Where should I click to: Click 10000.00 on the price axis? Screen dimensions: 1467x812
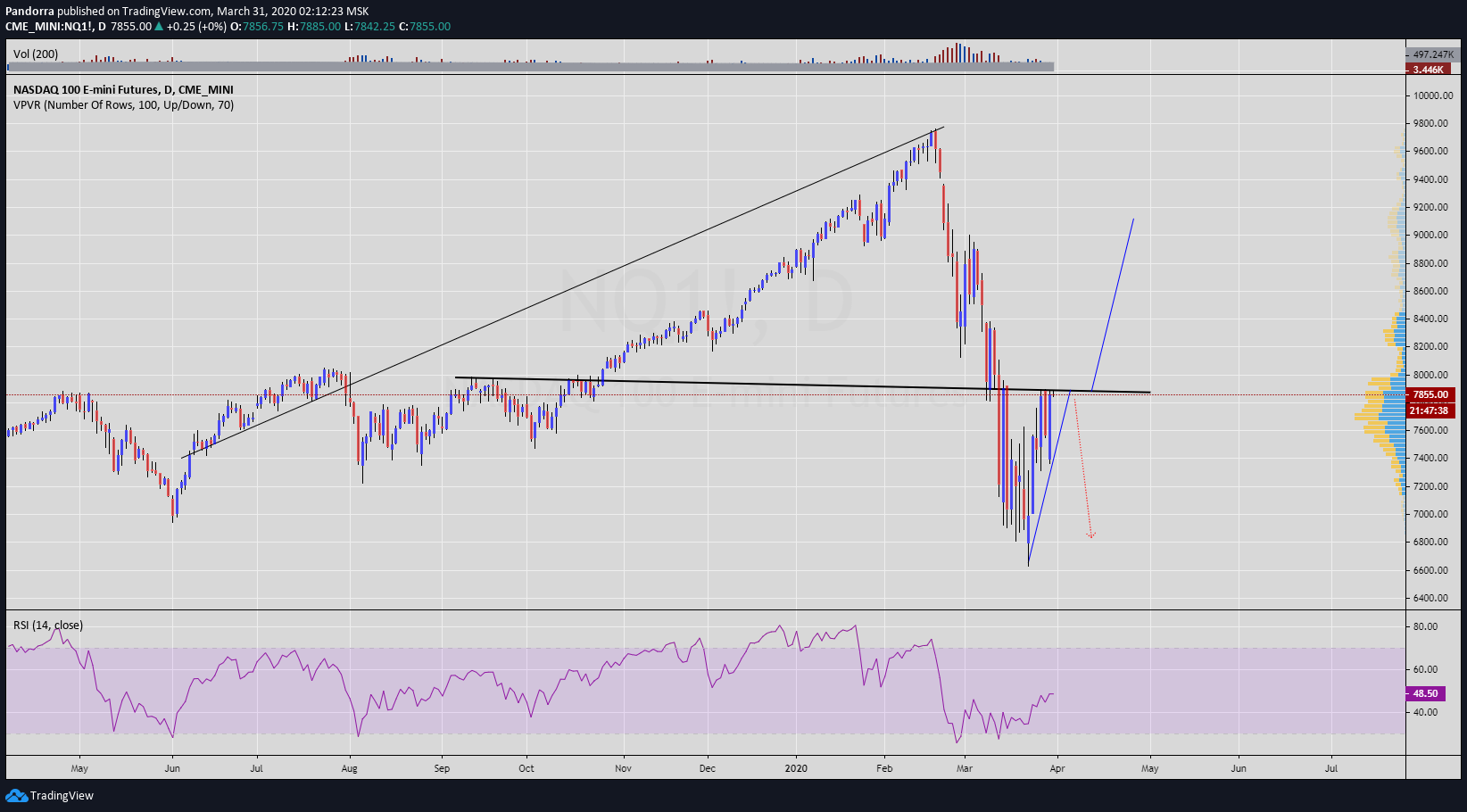(x=1433, y=95)
